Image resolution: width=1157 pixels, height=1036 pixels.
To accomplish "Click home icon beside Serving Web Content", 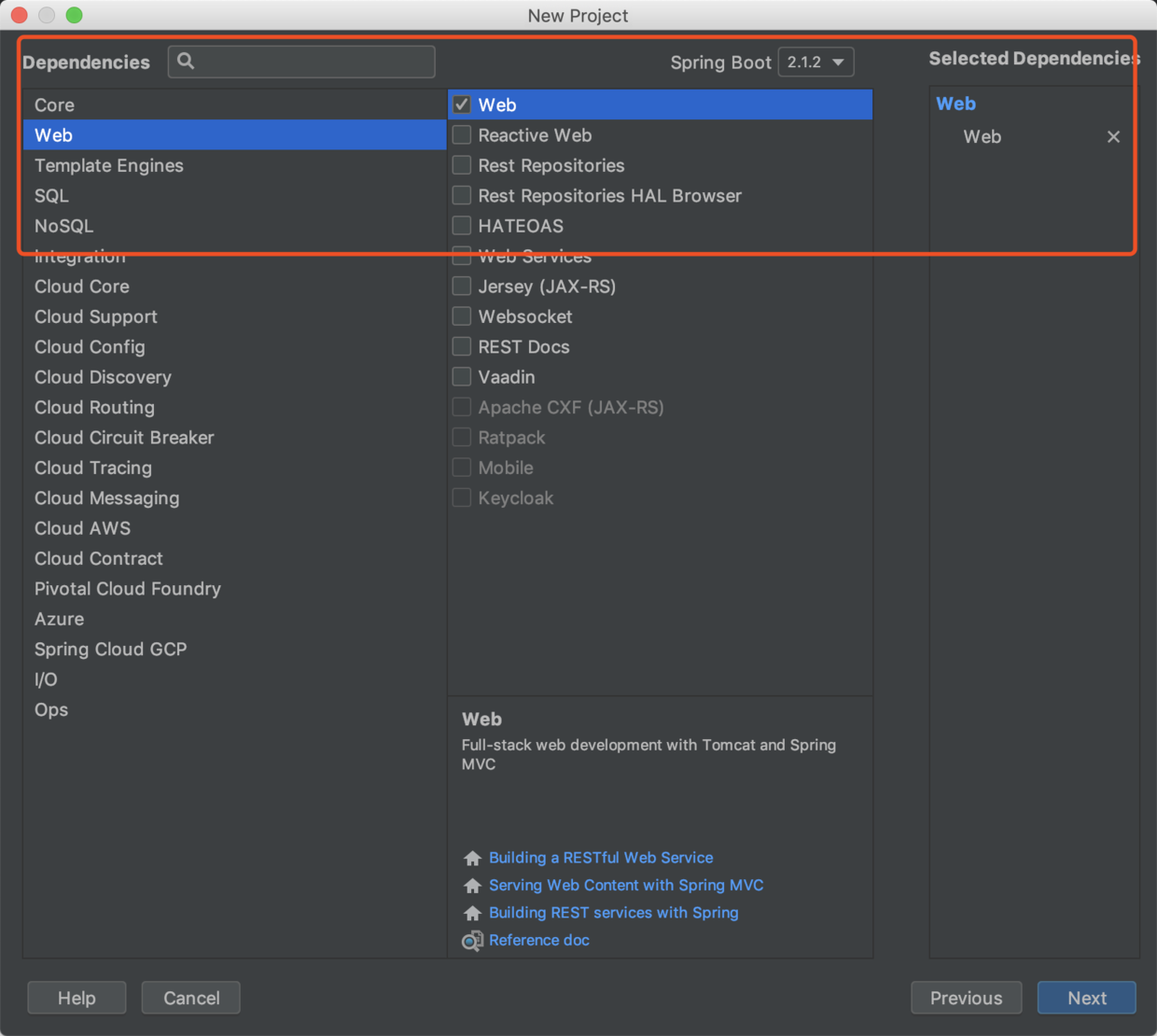I will (x=473, y=886).
